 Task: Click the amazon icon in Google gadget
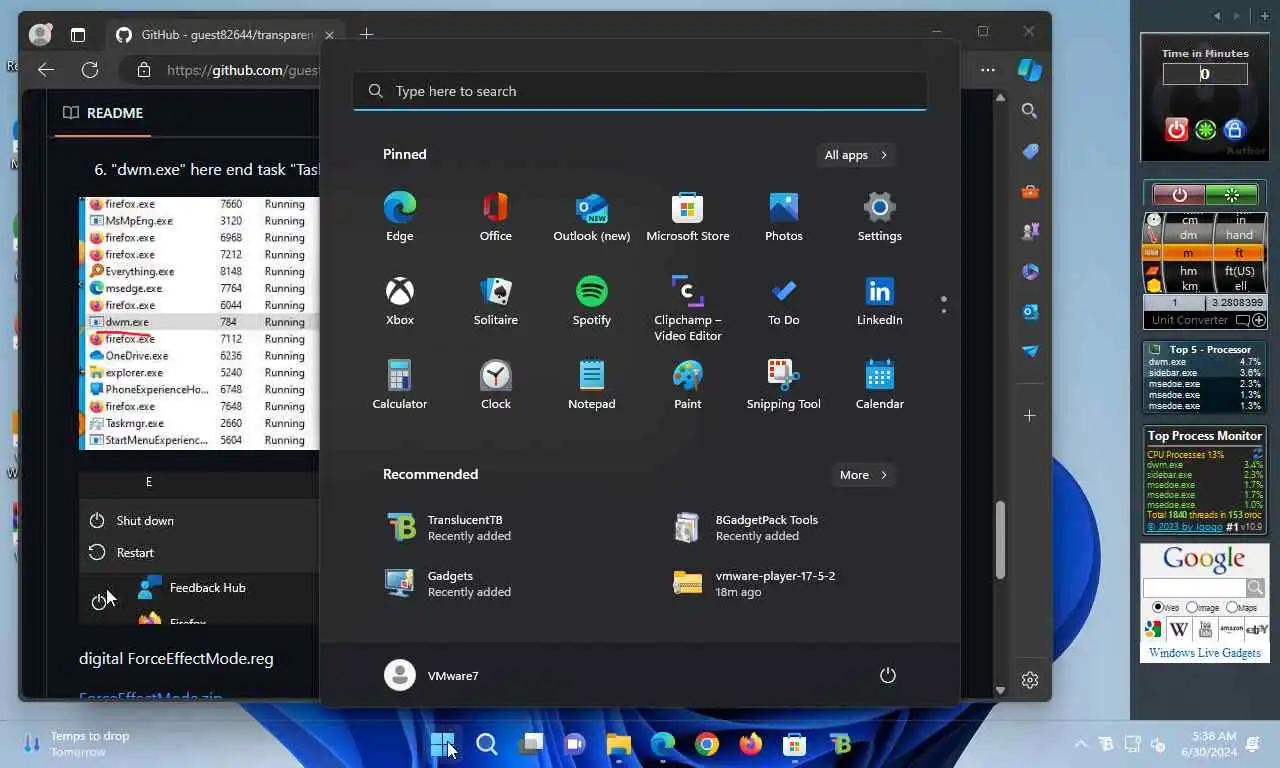pos(1231,629)
